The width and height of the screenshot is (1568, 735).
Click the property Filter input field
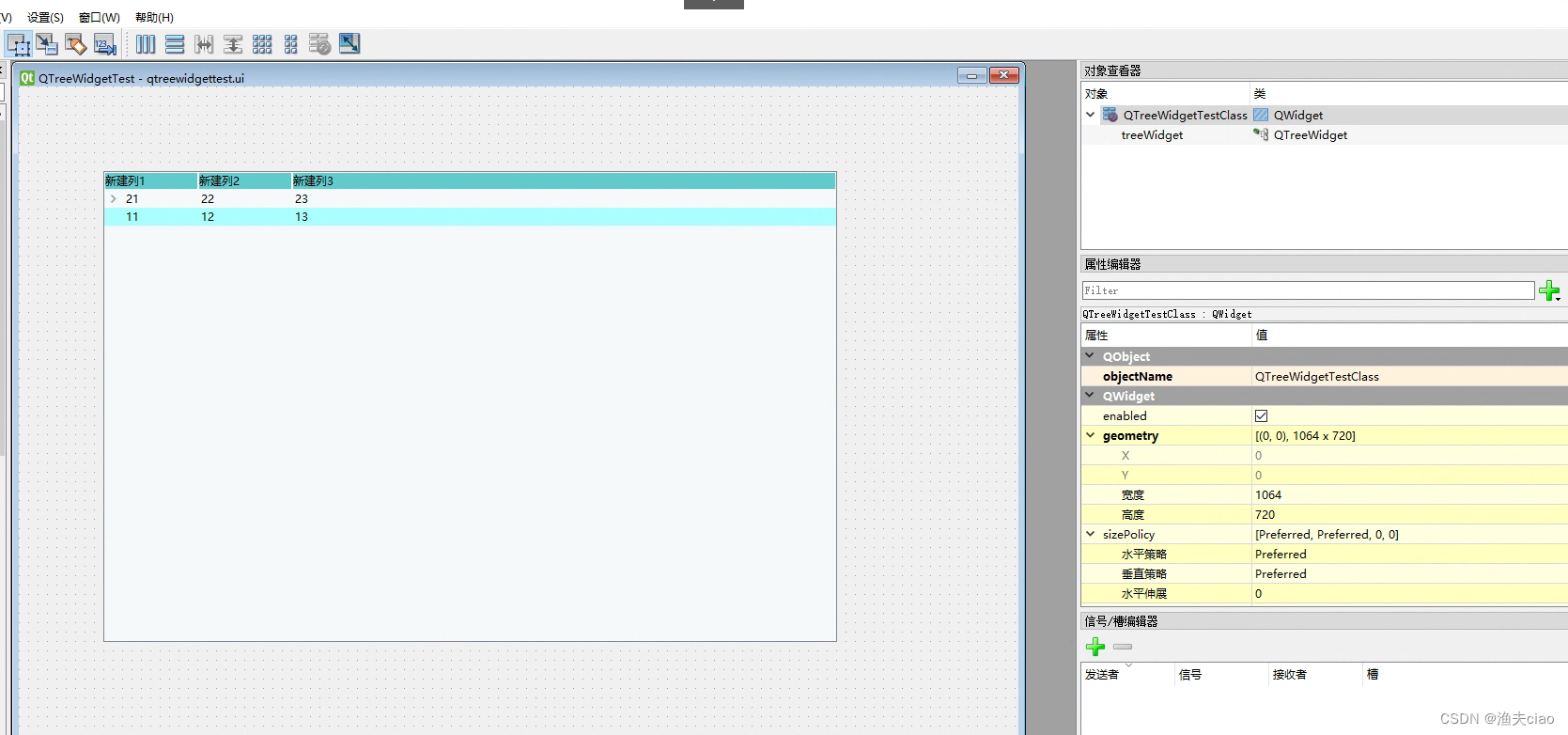1308,290
